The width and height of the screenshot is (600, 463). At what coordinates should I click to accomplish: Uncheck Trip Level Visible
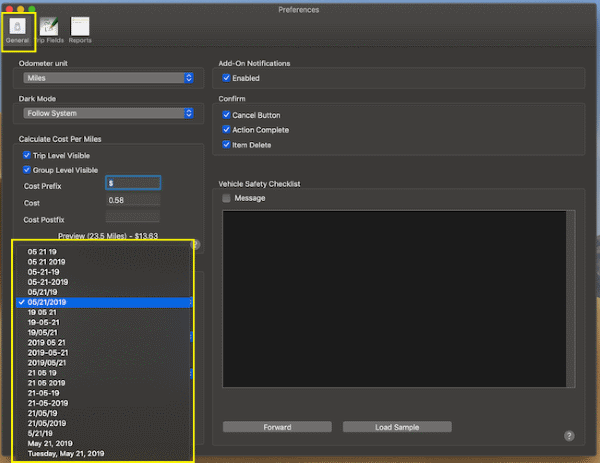pos(27,156)
